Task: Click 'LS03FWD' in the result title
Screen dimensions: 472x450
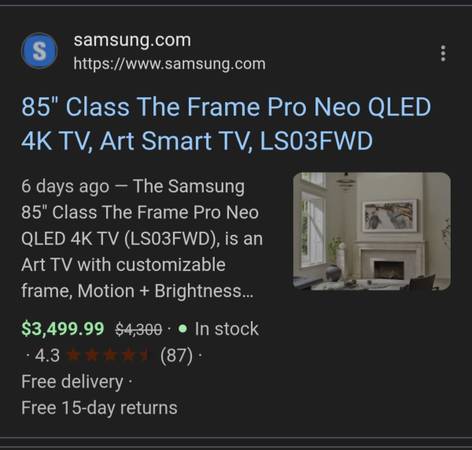Action: [x=316, y=141]
